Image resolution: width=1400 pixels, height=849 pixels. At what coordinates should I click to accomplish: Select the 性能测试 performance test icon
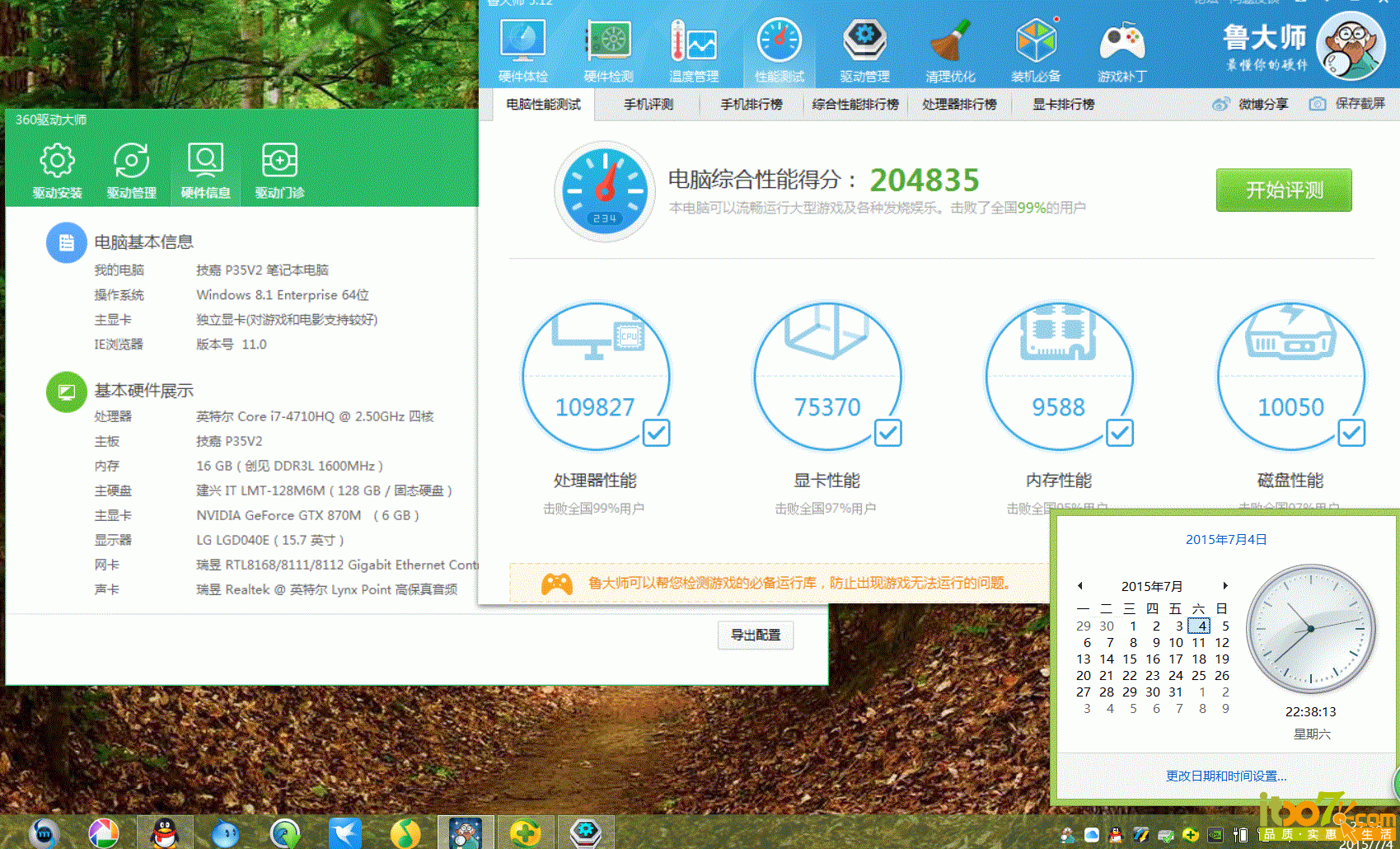(780, 49)
